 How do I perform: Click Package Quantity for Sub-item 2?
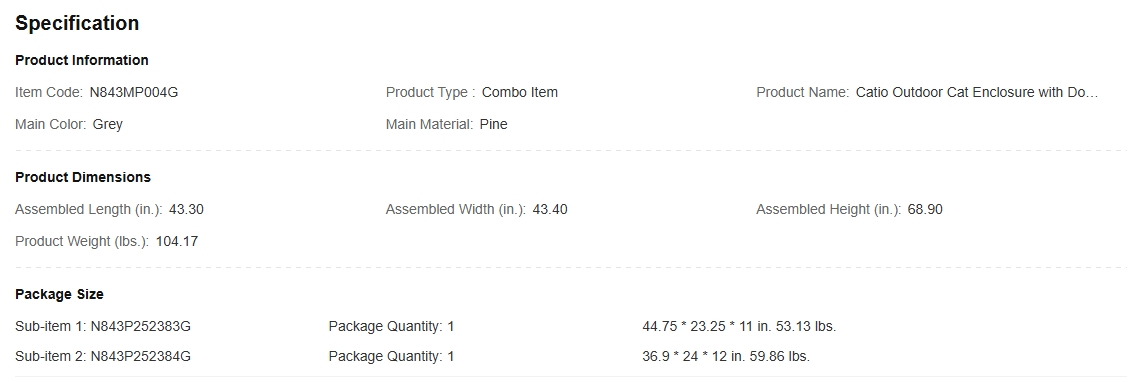coord(391,356)
